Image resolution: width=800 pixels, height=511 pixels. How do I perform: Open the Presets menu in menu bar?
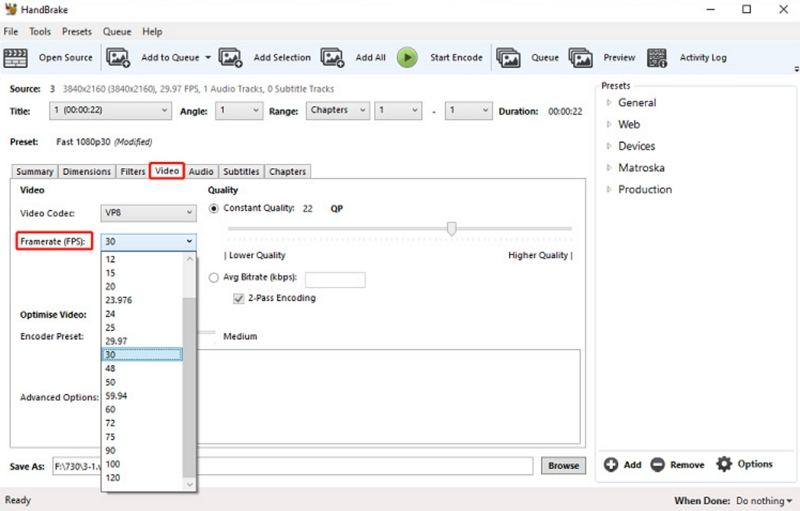coord(76,32)
